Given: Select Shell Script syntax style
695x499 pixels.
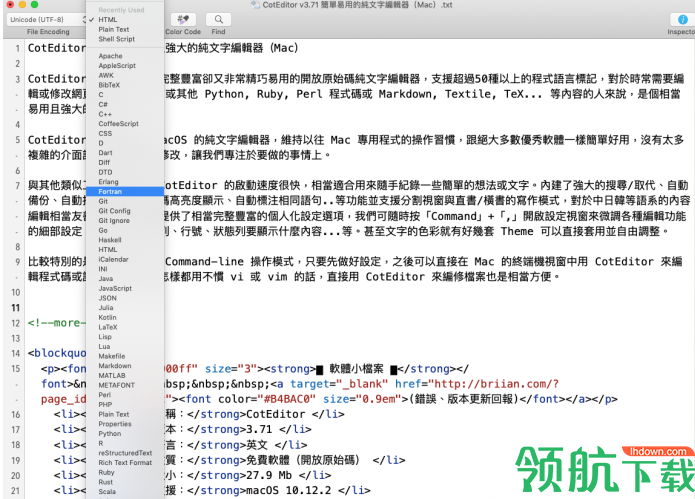Looking at the screenshot, I should point(117,39).
